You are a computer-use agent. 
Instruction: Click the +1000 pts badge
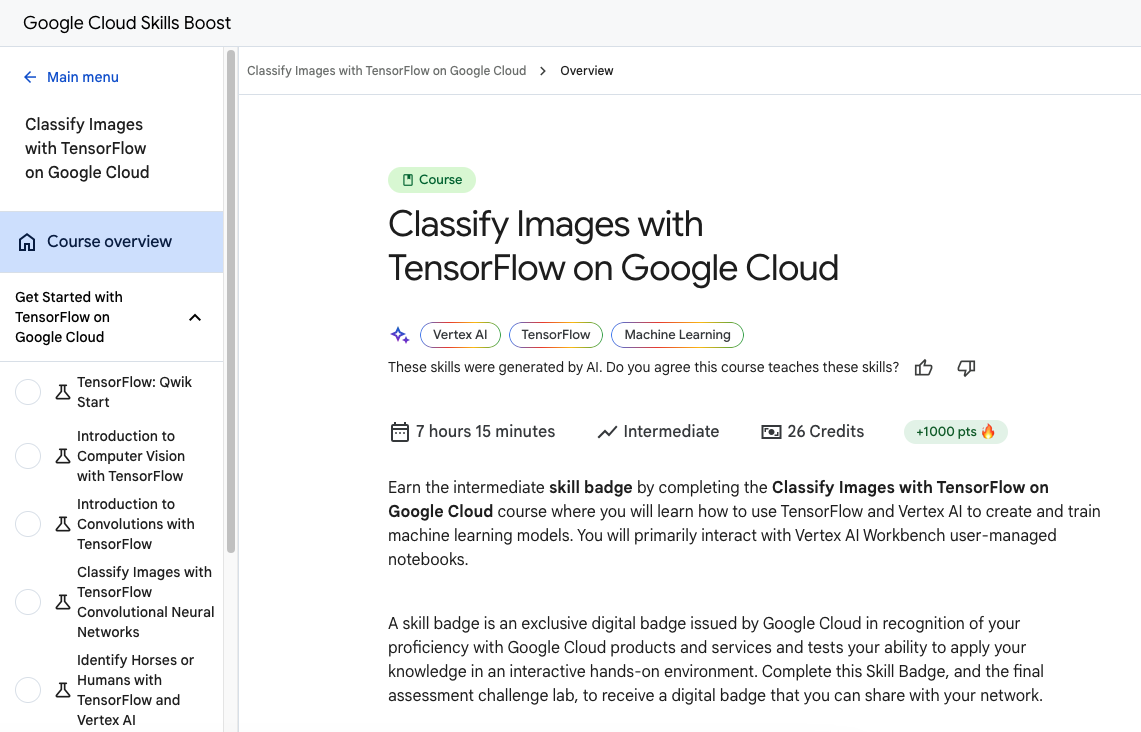pyautogui.click(x=955, y=431)
